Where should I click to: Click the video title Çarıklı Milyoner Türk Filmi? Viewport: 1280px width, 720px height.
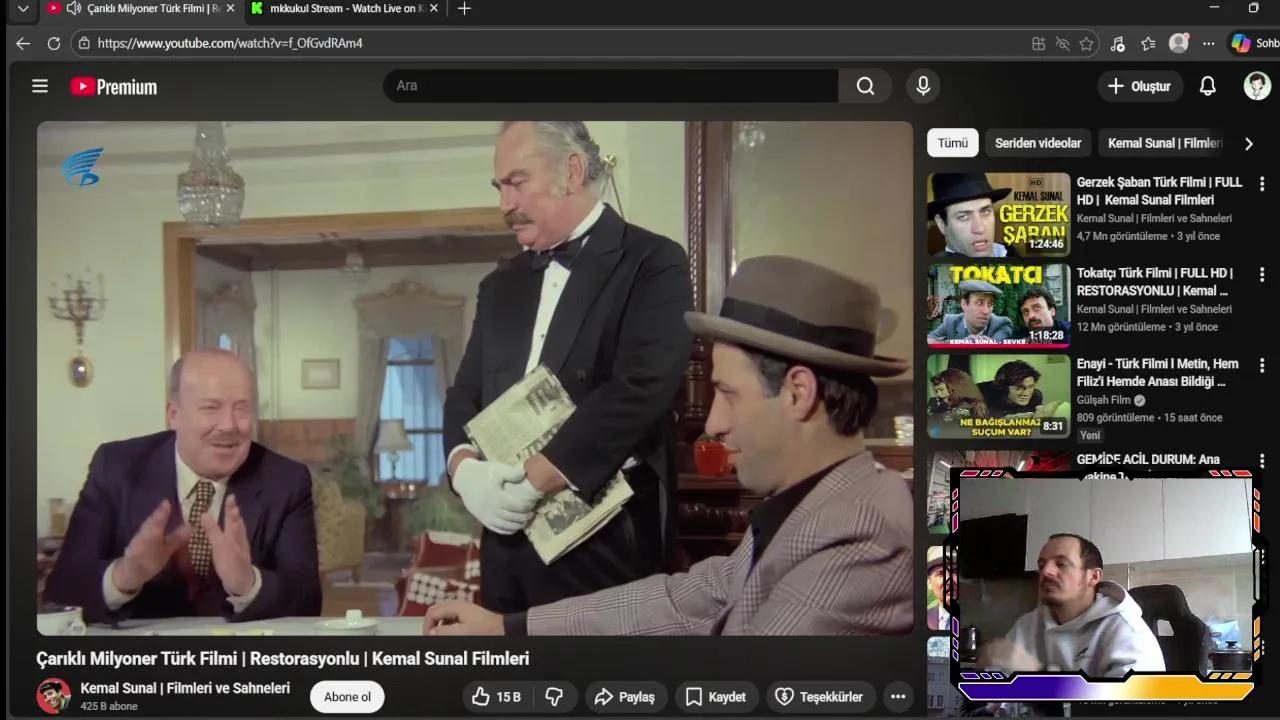(x=283, y=659)
